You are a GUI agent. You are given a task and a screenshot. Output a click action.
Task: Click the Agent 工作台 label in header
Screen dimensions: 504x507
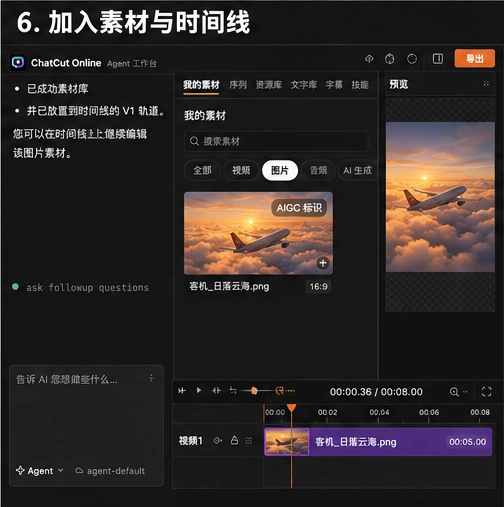click(x=132, y=63)
